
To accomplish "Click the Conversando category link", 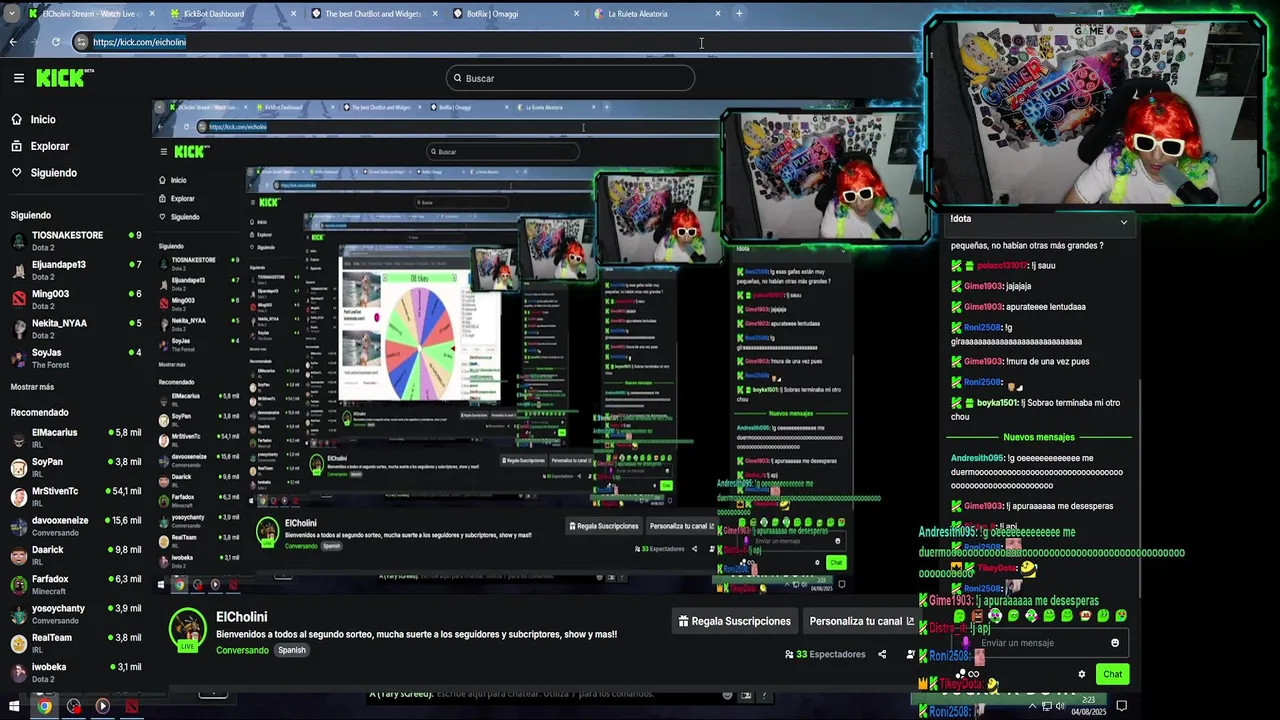I will (x=242, y=650).
